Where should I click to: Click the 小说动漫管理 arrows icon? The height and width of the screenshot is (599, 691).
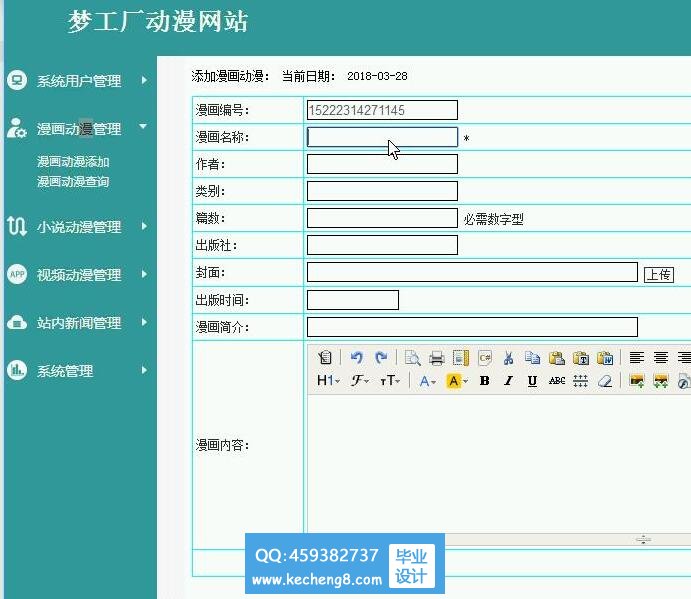click(17, 226)
